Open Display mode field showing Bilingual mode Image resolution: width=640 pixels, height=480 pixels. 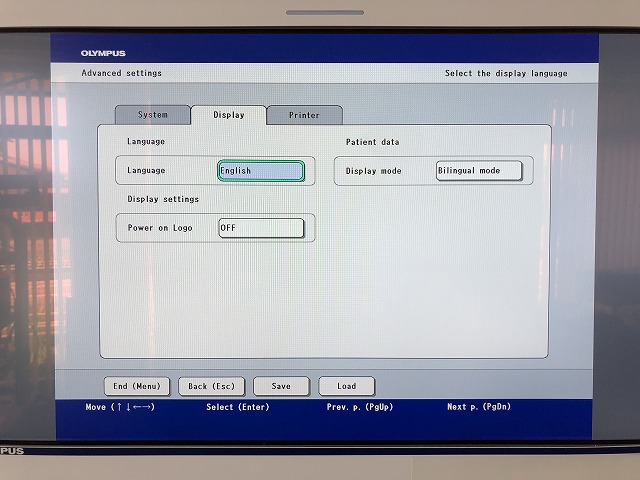479,171
